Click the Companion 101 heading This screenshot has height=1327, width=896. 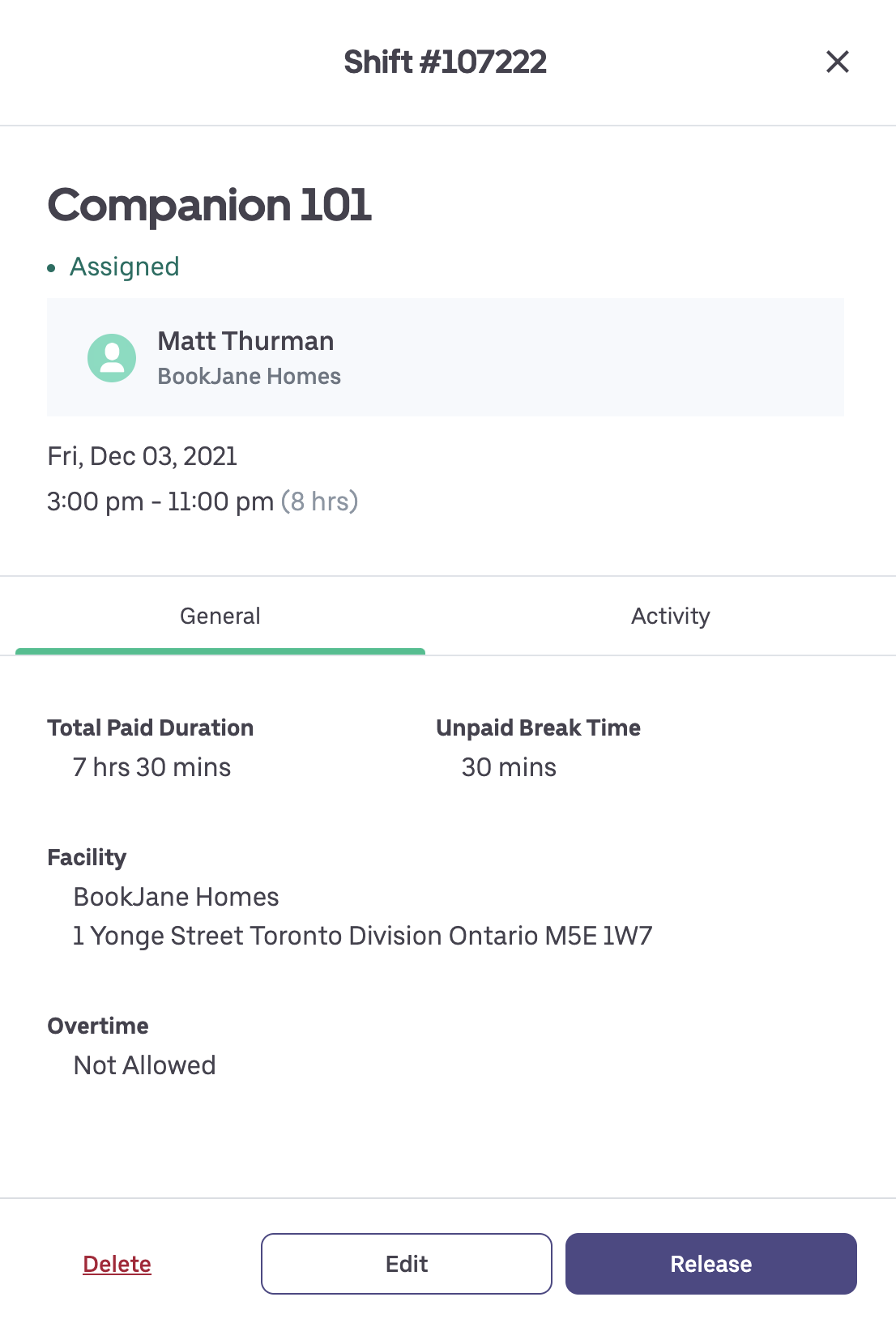tap(210, 205)
